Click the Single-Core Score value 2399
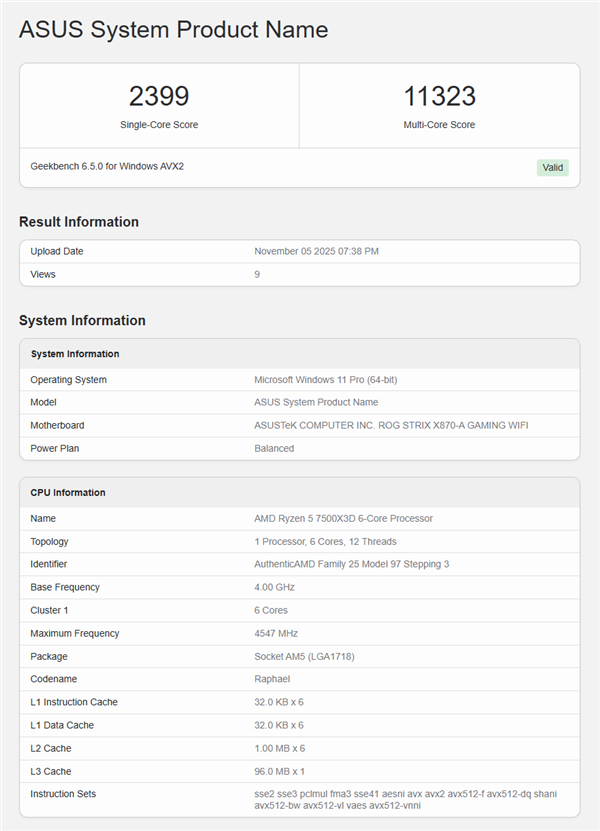This screenshot has width=600, height=831. (x=159, y=97)
